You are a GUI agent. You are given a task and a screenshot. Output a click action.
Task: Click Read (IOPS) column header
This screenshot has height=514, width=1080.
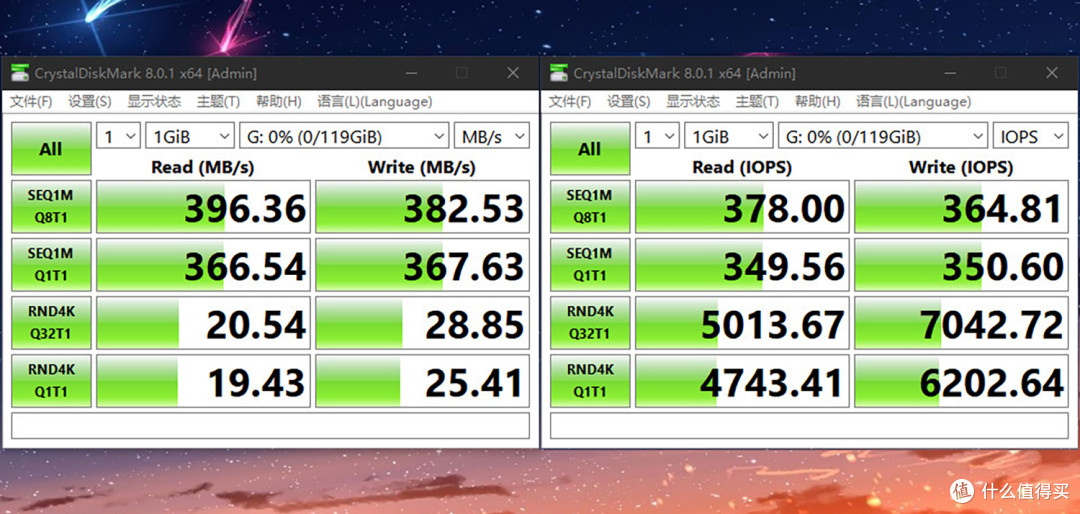click(x=741, y=167)
